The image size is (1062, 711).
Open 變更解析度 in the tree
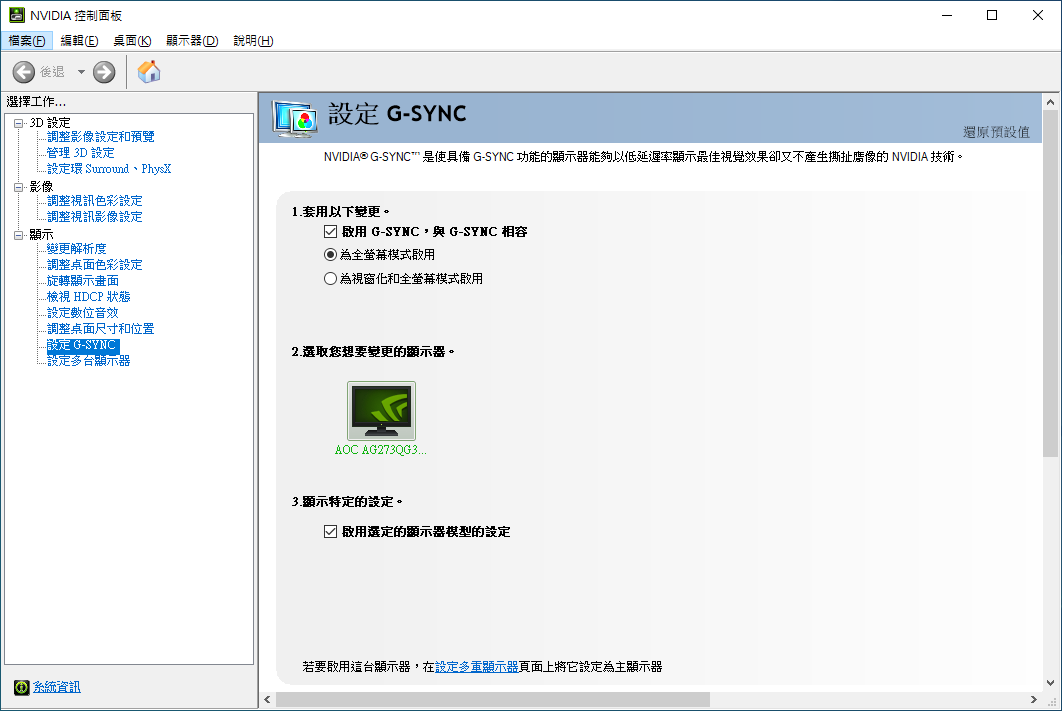77,249
